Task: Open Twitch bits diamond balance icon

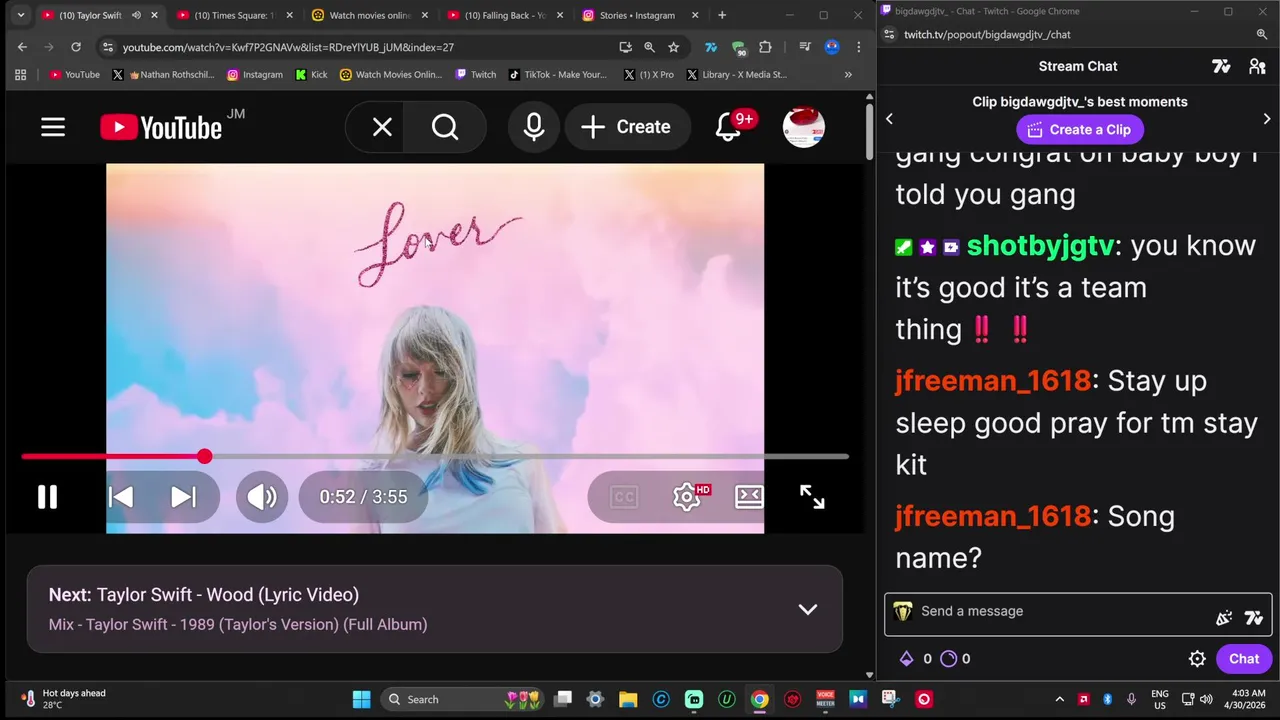Action: (x=906, y=658)
